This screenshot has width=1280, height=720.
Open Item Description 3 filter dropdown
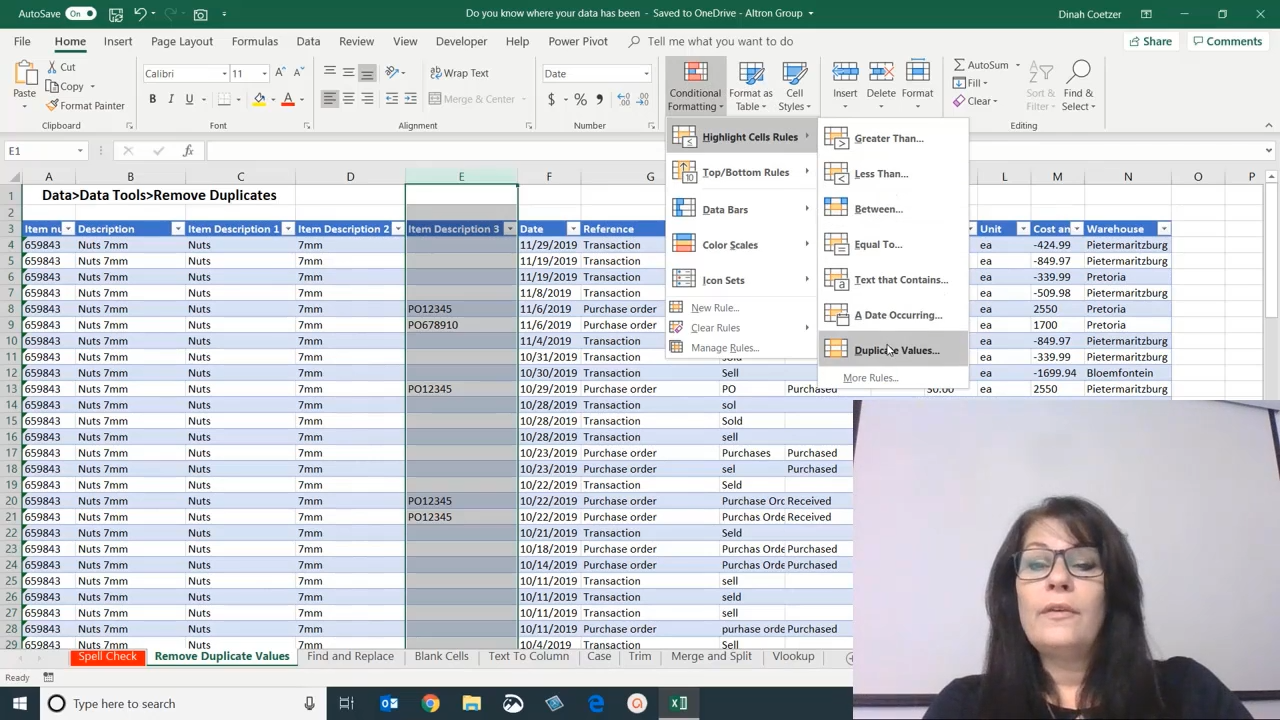pos(510,229)
